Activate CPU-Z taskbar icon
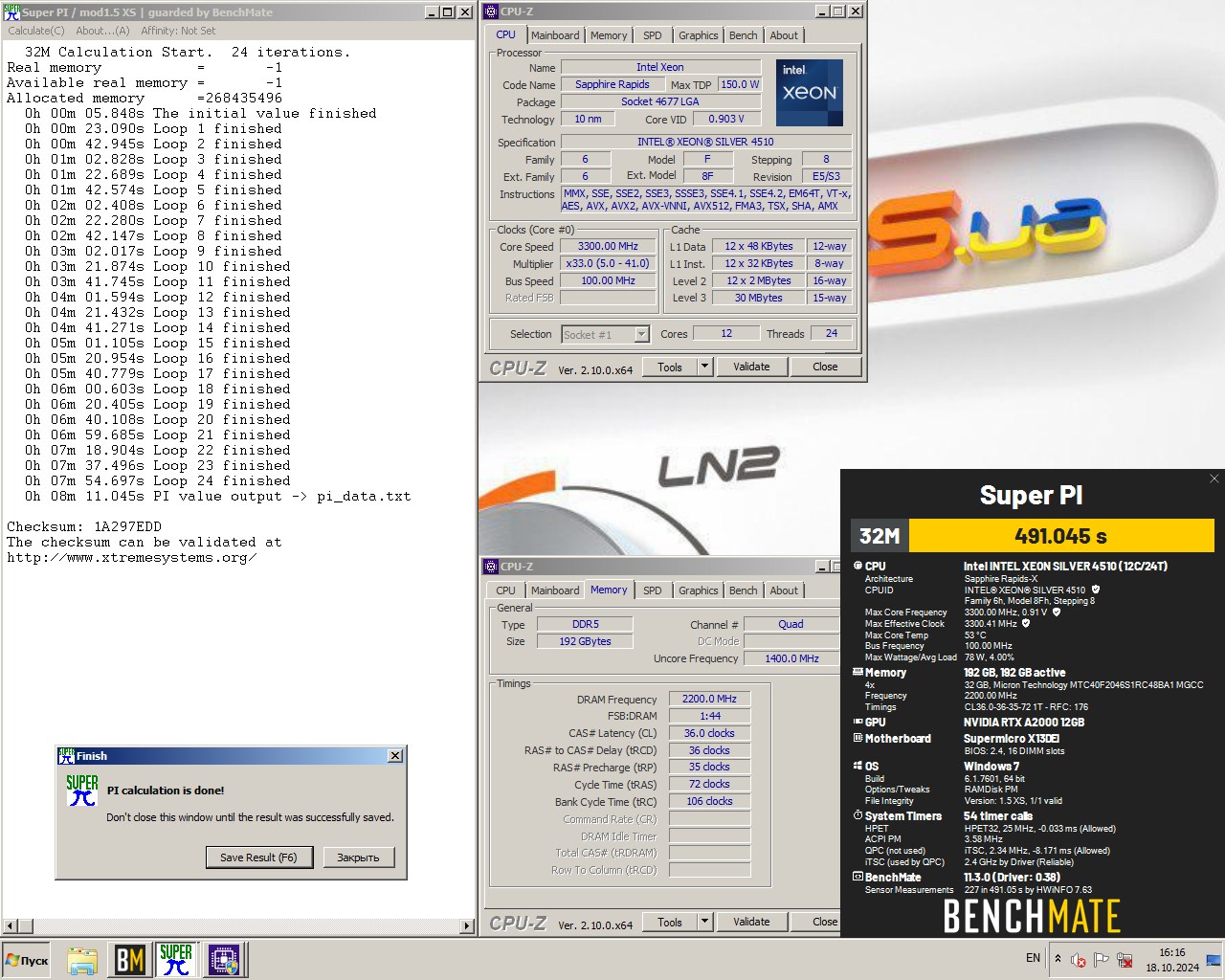This screenshot has width=1225, height=980. (223, 960)
